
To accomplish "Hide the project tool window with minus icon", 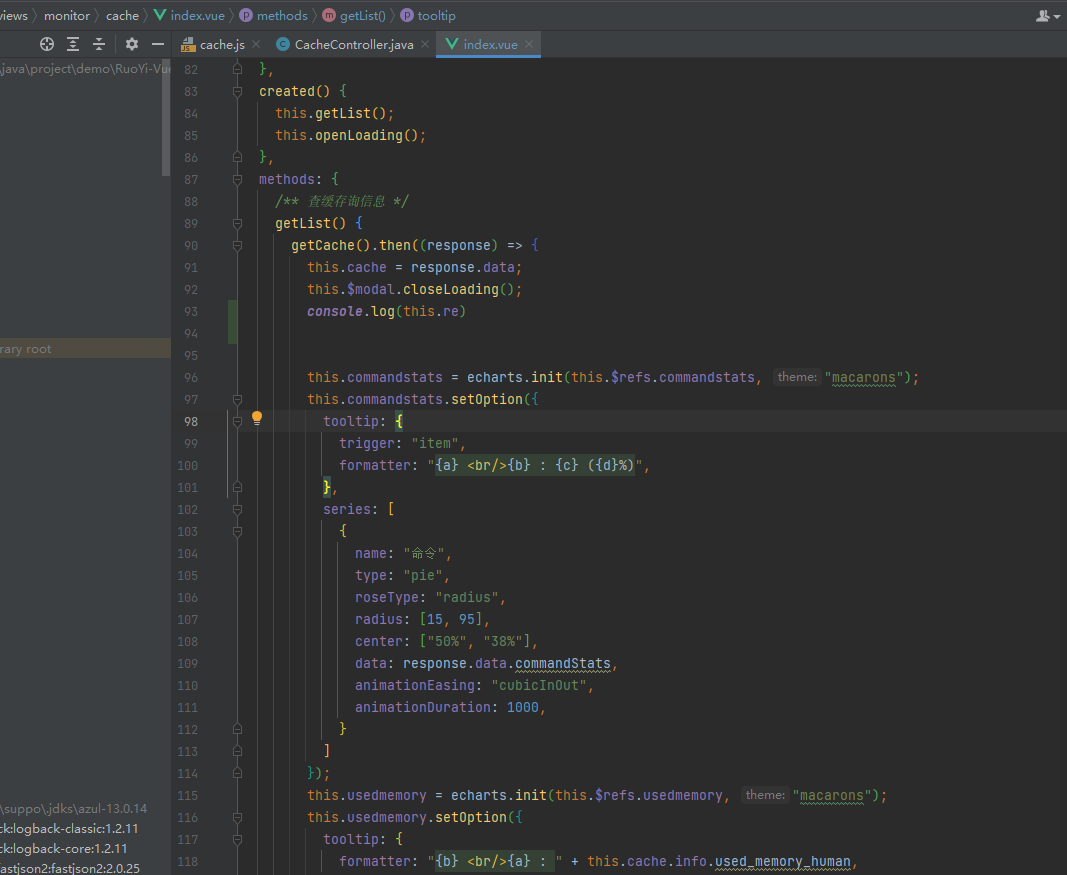I will [x=157, y=44].
